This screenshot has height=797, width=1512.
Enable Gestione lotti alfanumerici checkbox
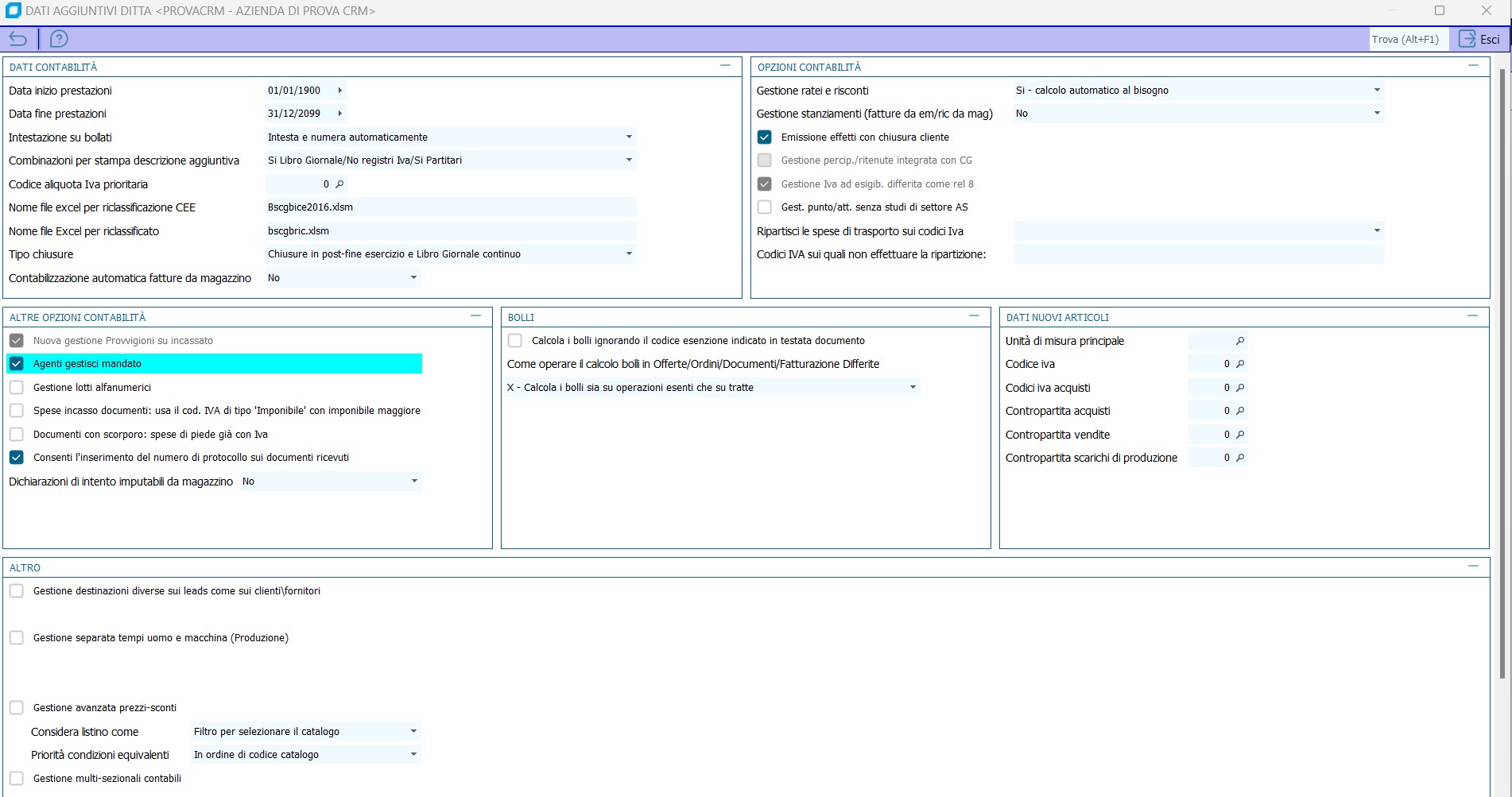point(17,388)
